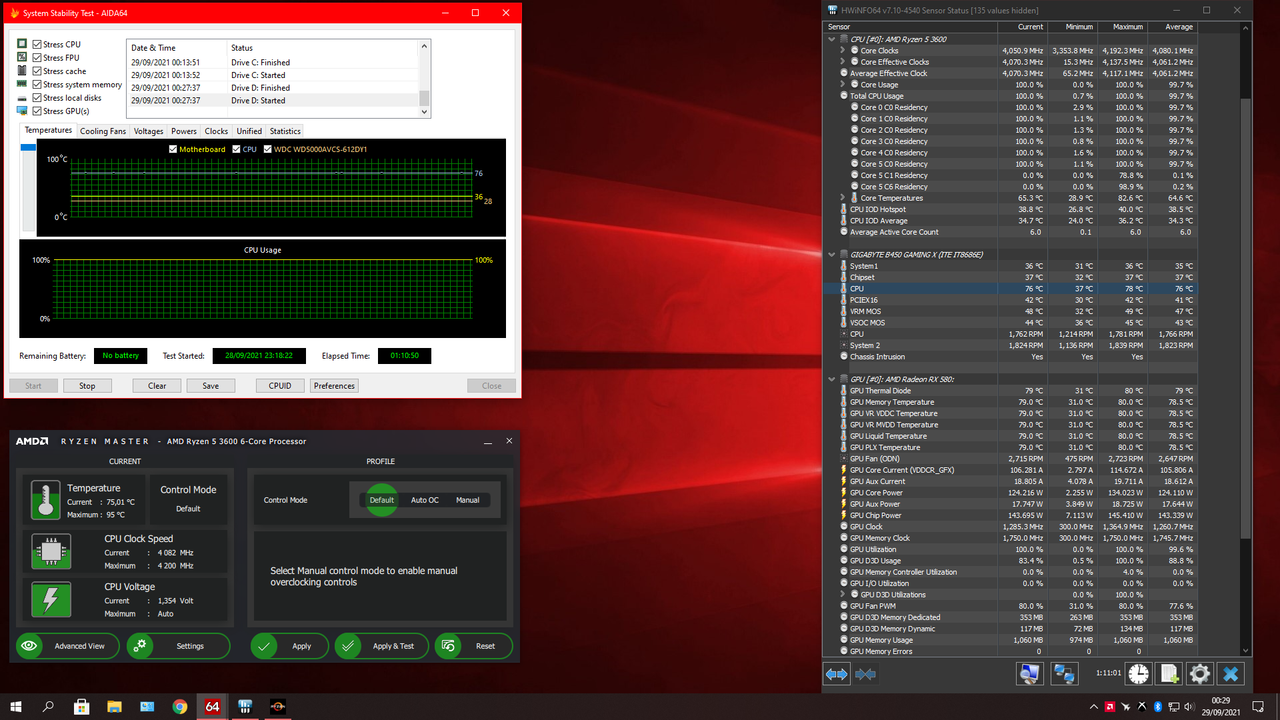This screenshot has height=720, width=1280.
Task: Open Google Chrome from the taskbar
Action: point(180,706)
